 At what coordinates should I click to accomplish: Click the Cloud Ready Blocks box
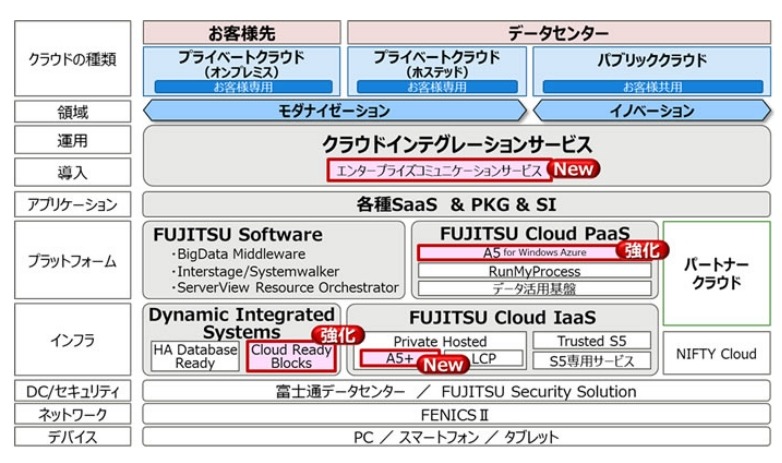(x=291, y=356)
